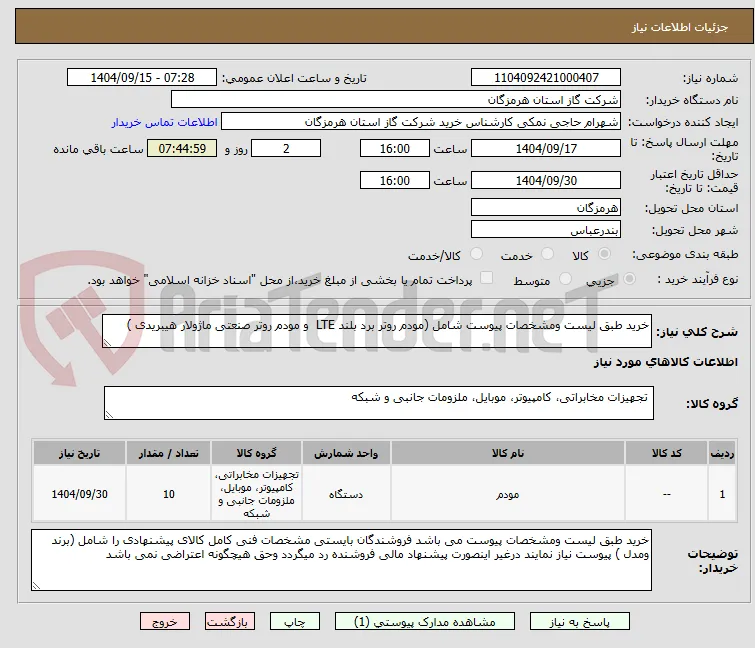755x648 pixels.
Task: Click the delivery province field هرمزگان
Action: (x=546, y=207)
